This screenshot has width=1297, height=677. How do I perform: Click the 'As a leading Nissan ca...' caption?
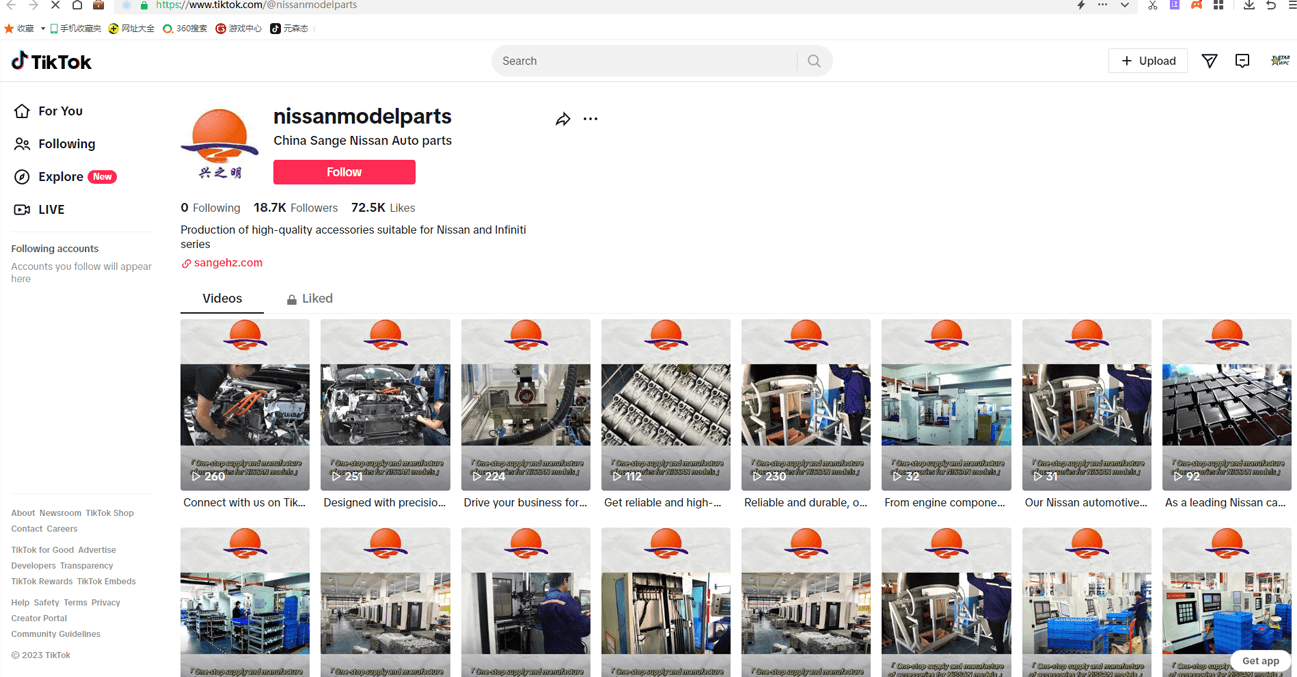[x=1225, y=503]
